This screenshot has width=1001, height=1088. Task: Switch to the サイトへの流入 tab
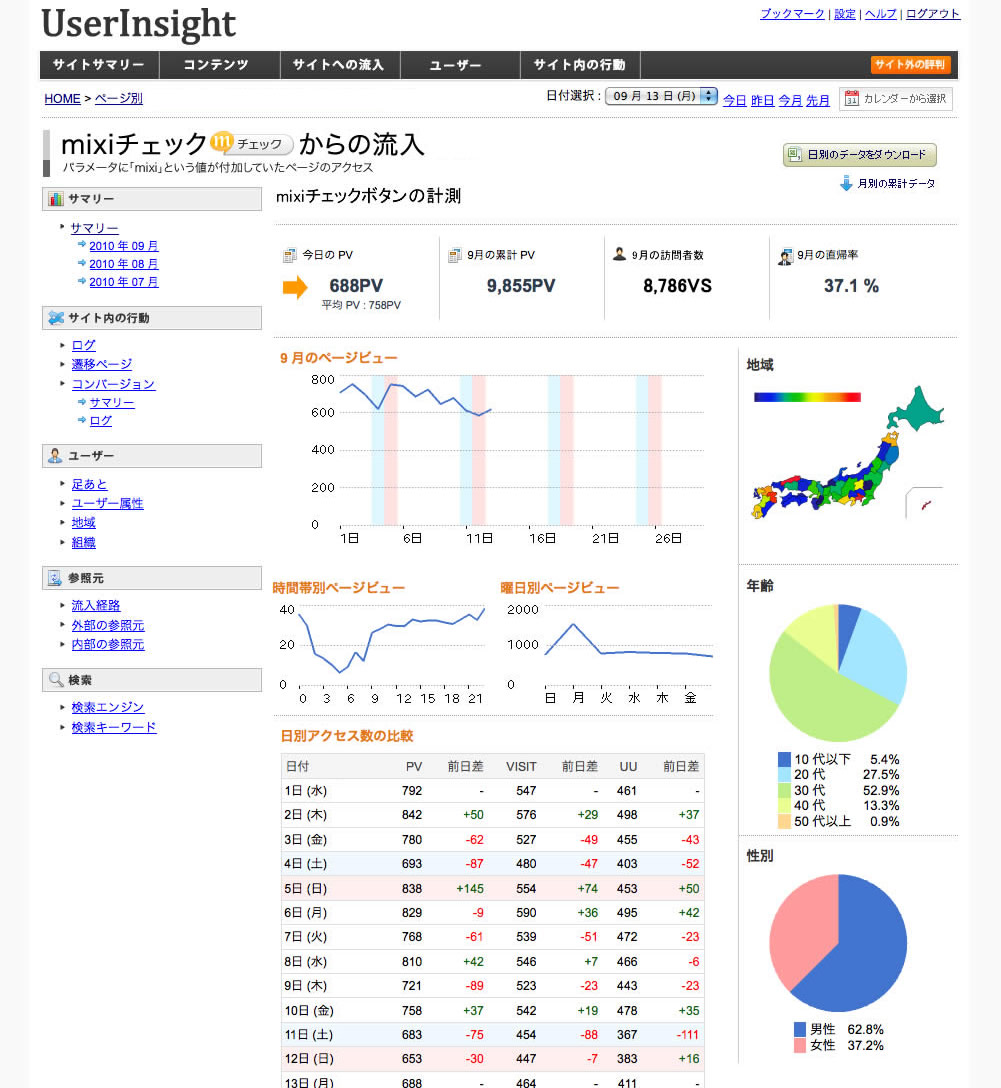point(340,65)
